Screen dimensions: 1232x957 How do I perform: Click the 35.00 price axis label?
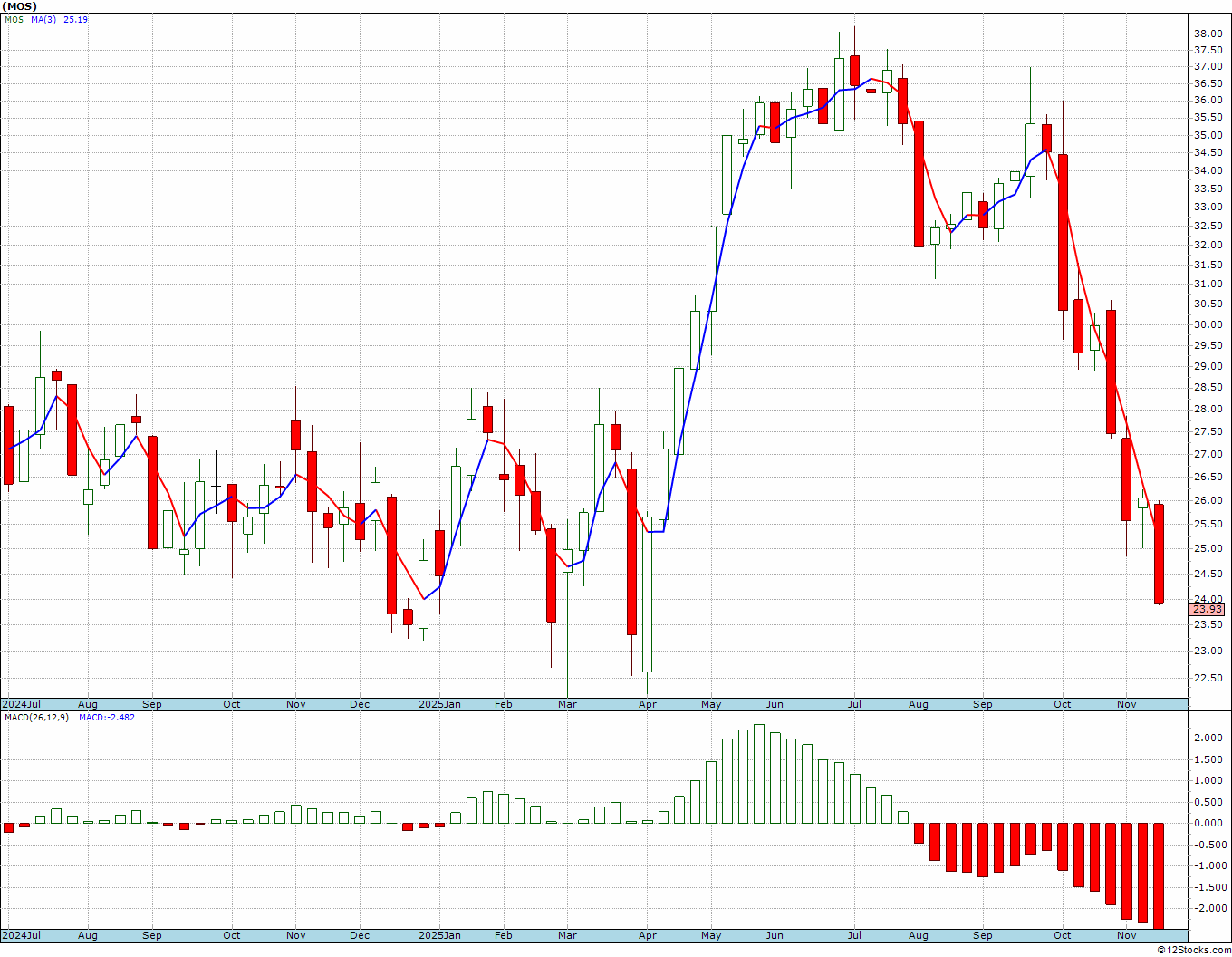click(x=1207, y=136)
